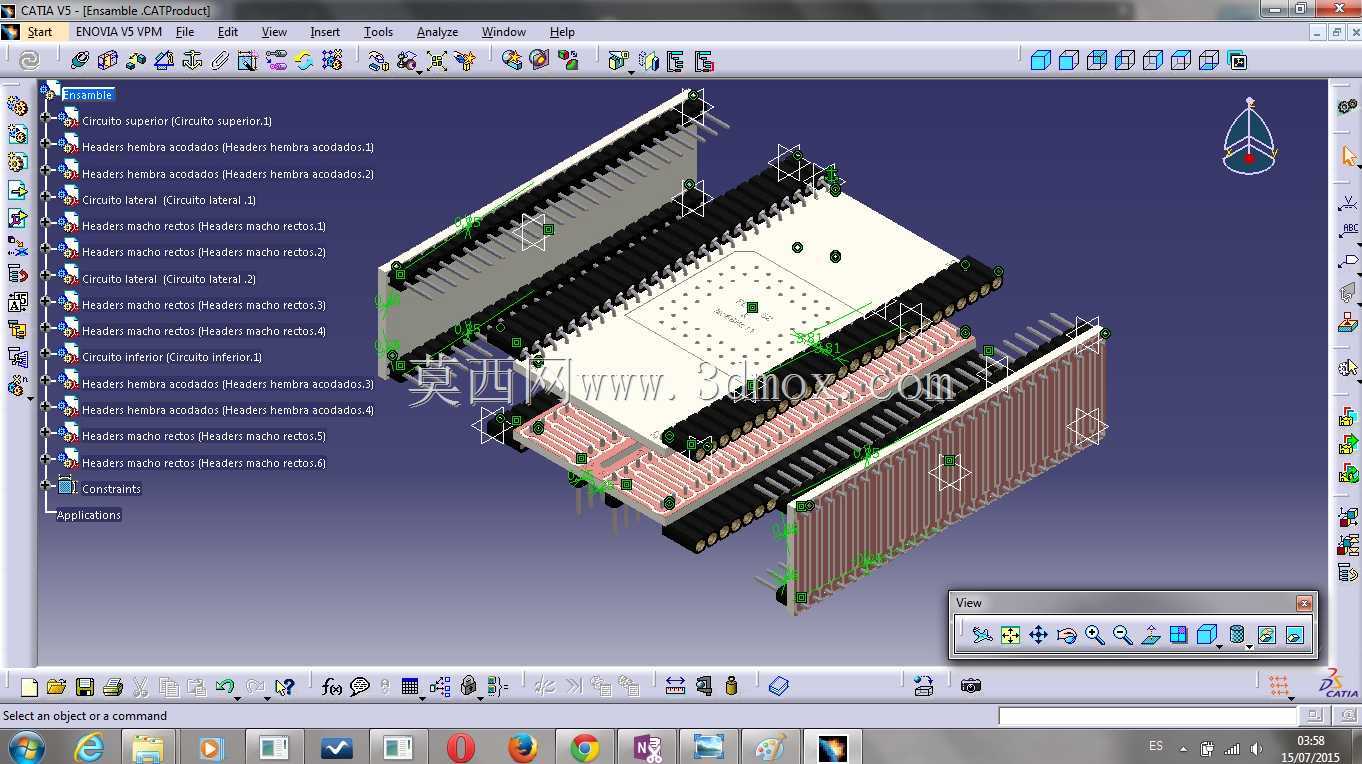Viewport: 1362px width, 764px height.
Task: Expand Headers hembra acodados.1 tree node
Action: point(45,143)
